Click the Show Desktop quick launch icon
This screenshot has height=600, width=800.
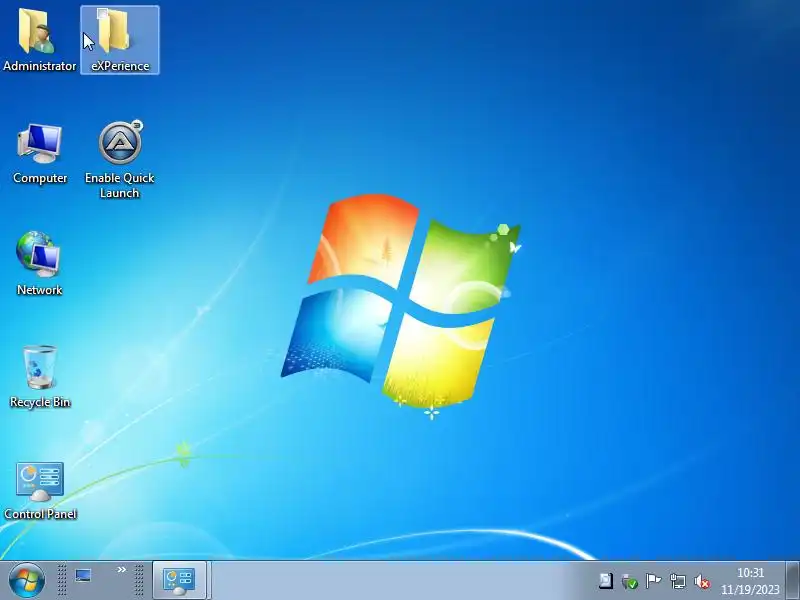point(83,576)
